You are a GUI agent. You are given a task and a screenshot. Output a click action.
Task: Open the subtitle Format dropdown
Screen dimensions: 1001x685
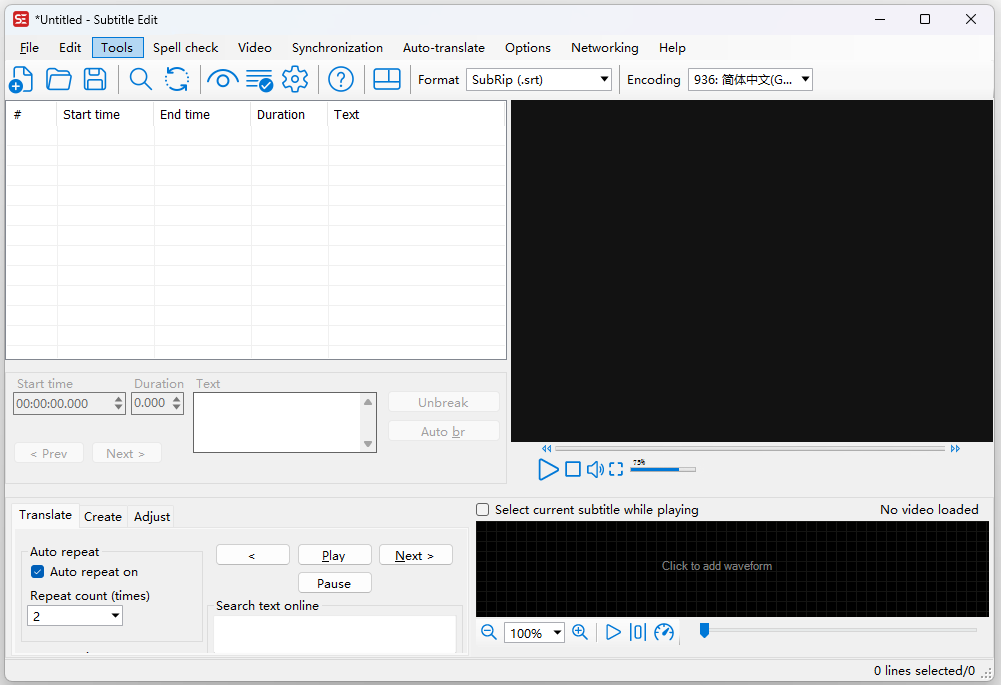point(538,80)
